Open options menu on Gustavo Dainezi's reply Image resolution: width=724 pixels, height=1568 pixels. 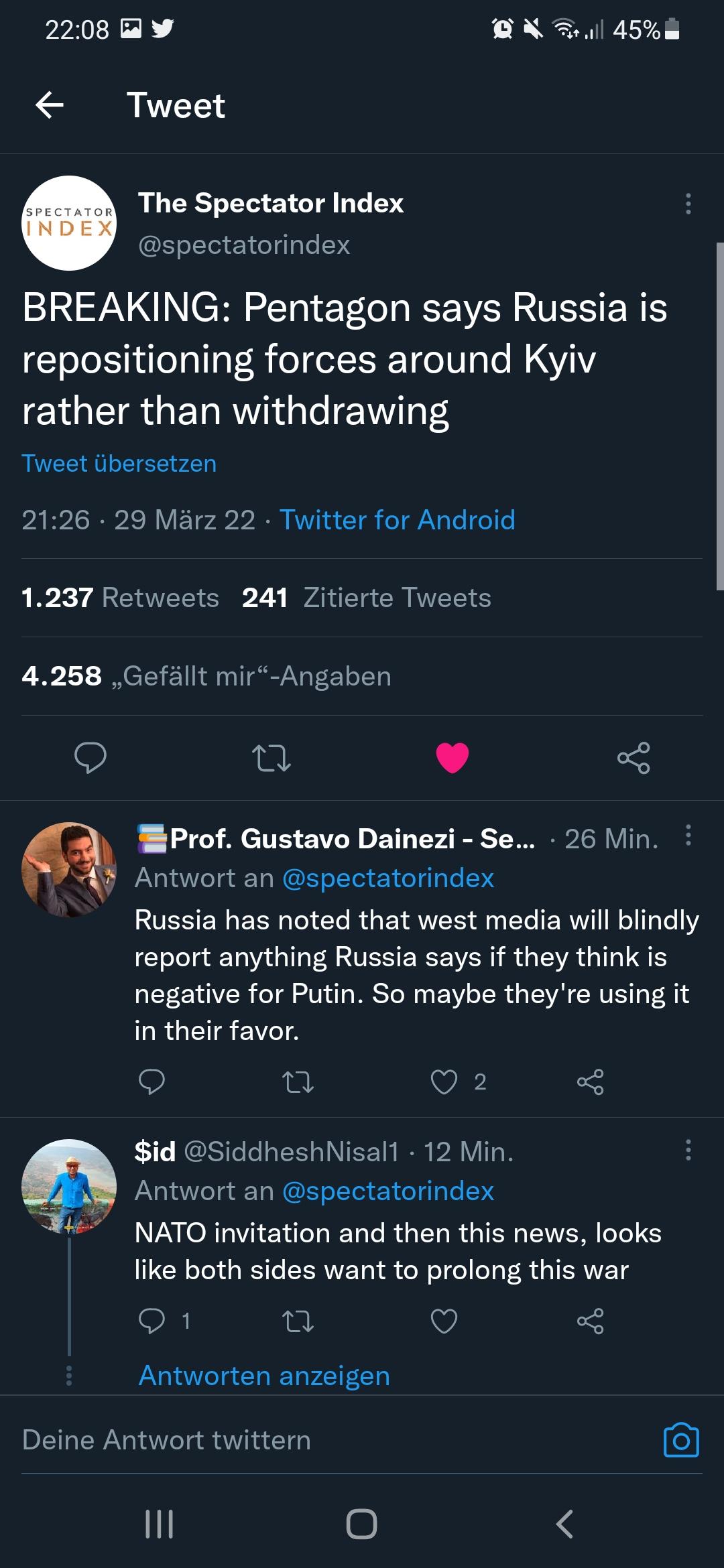tap(688, 836)
